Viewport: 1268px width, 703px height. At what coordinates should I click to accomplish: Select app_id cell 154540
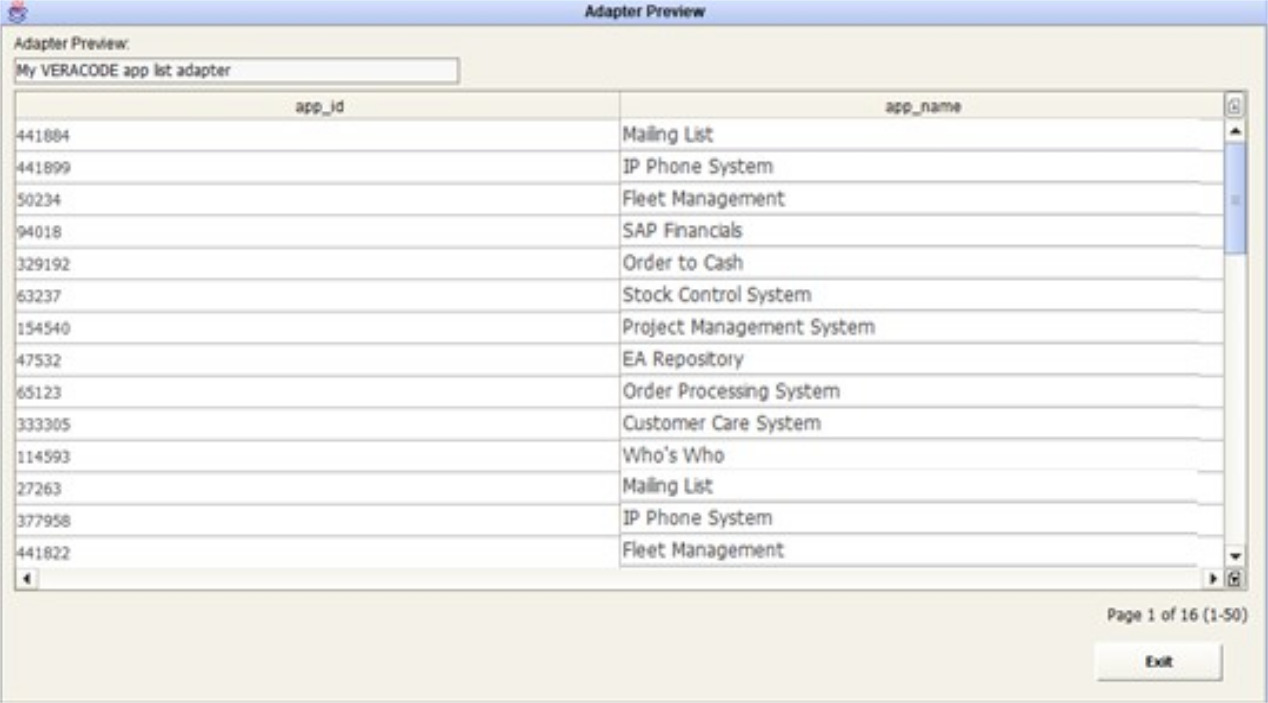(x=317, y=327)
